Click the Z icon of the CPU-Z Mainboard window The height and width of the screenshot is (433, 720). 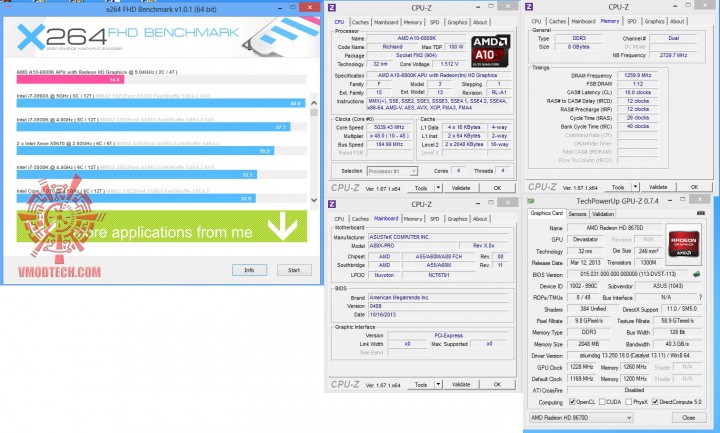coord(332,204)
